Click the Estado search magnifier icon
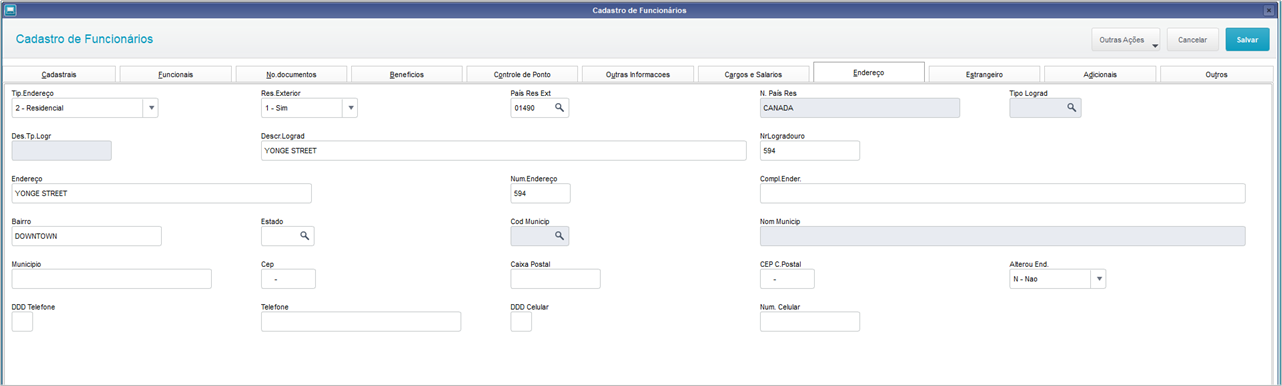Viewport: 1282px width, 386px height. pos(304,236)
